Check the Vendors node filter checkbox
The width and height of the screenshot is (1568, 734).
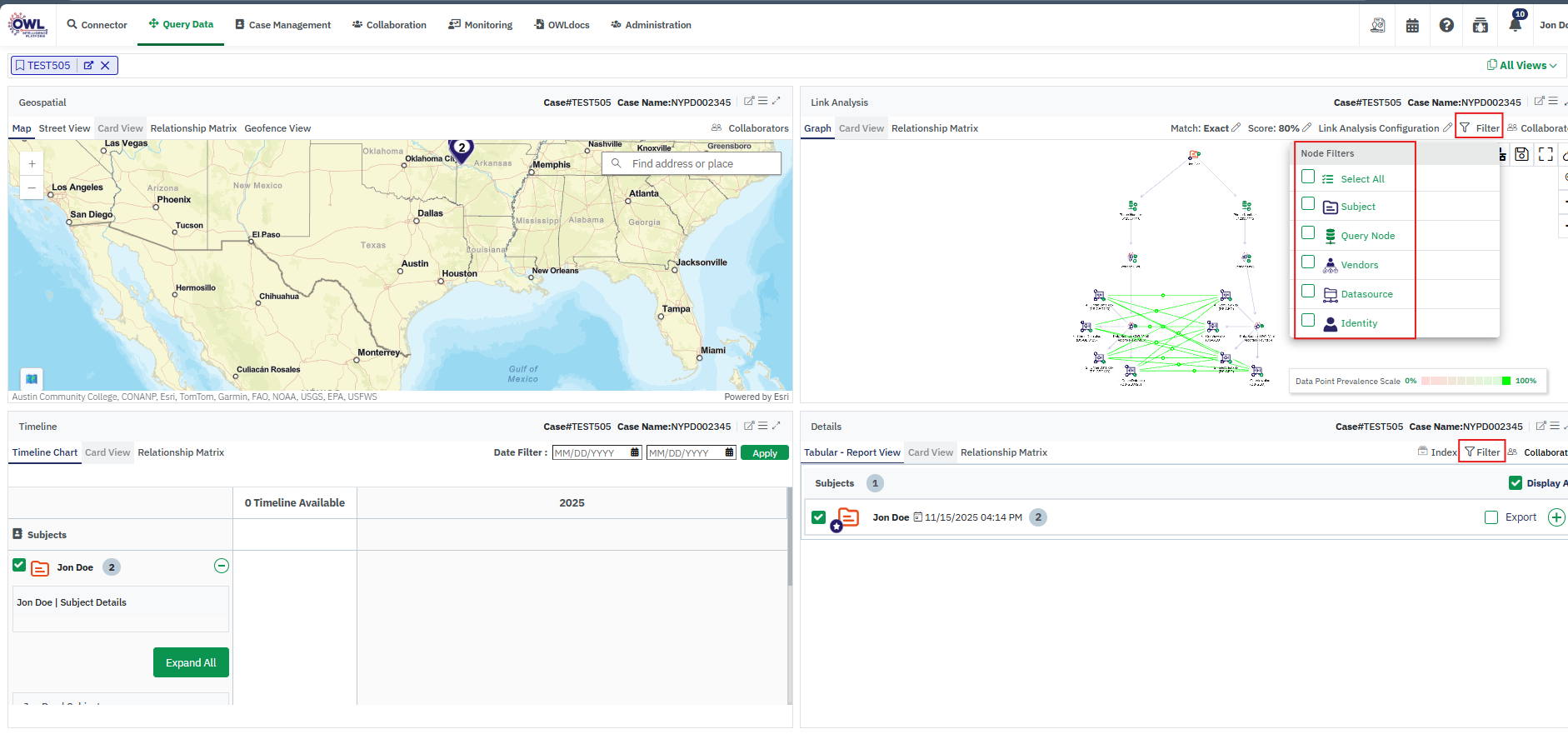click(x=1308, y=262)
